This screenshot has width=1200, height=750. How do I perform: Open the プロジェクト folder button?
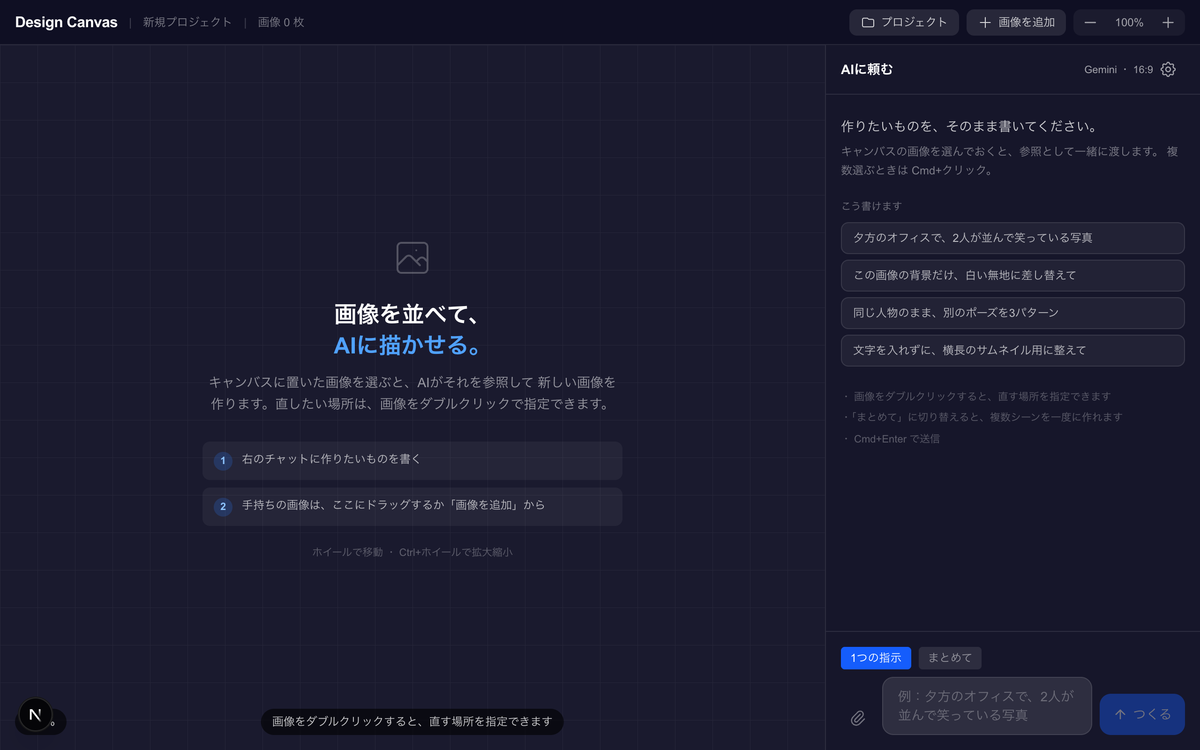tap(904, 22)
